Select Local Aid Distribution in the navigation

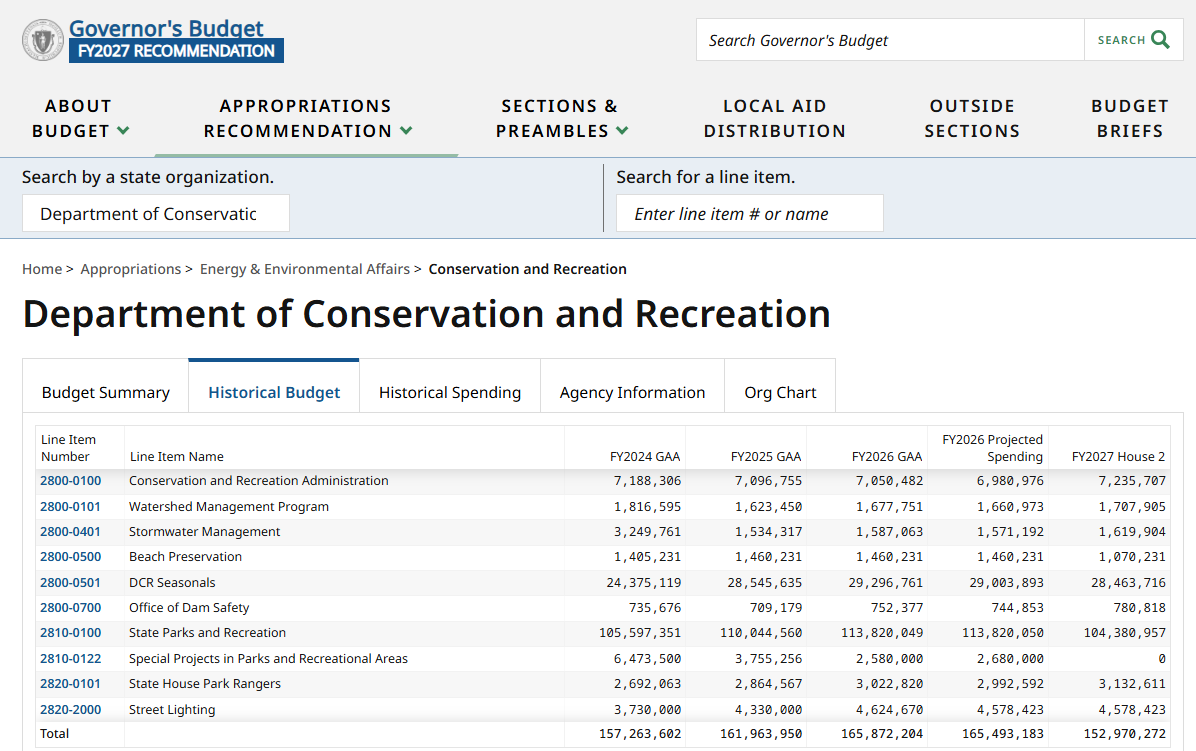(775, 118)
